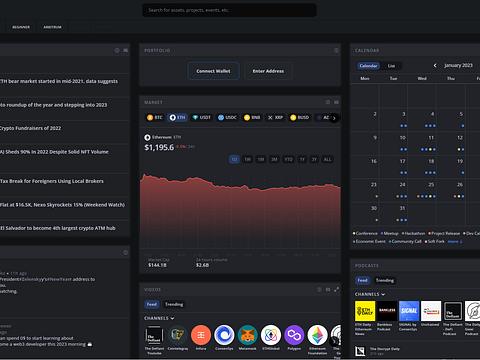Viewport: 480px width, 360px height.
Task: Click the January 2023 month selector
Action: (458, 65)
